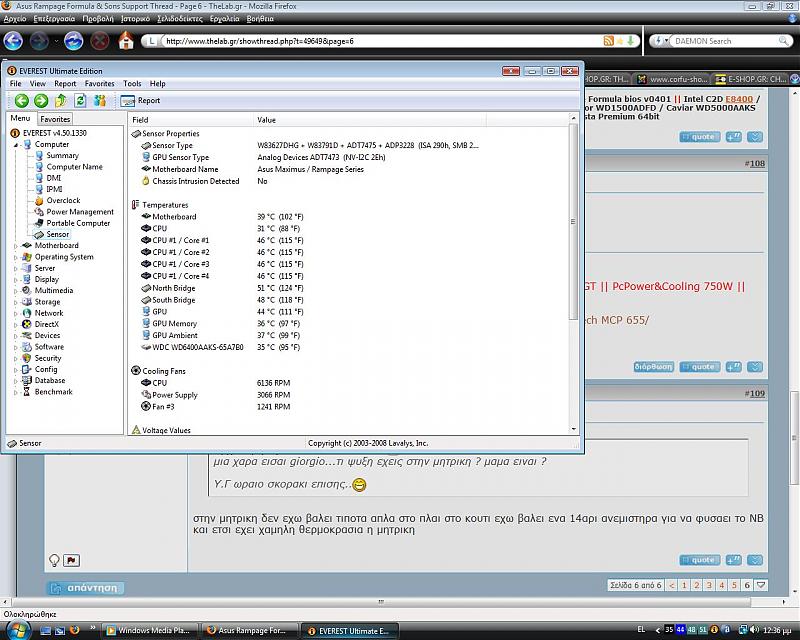Select the North Bridge temperature row
800x640 pixels.
[222, 288]
